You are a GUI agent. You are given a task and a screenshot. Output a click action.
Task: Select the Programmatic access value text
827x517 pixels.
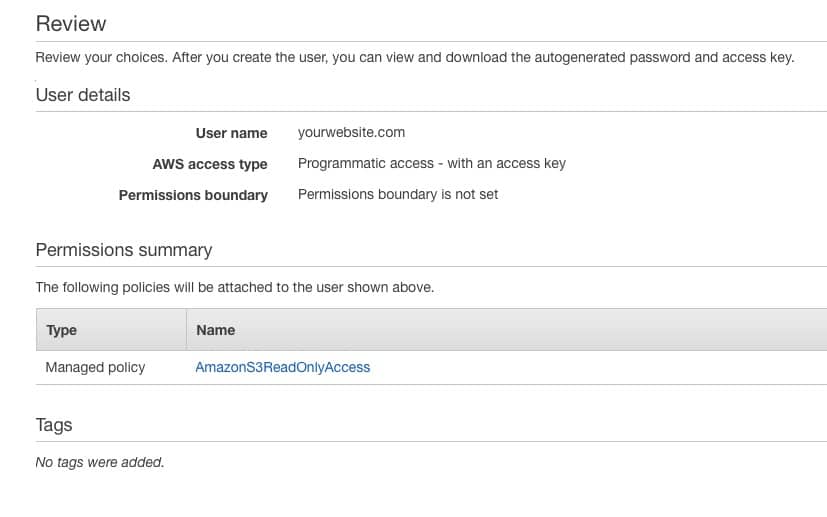click(432, 164)
